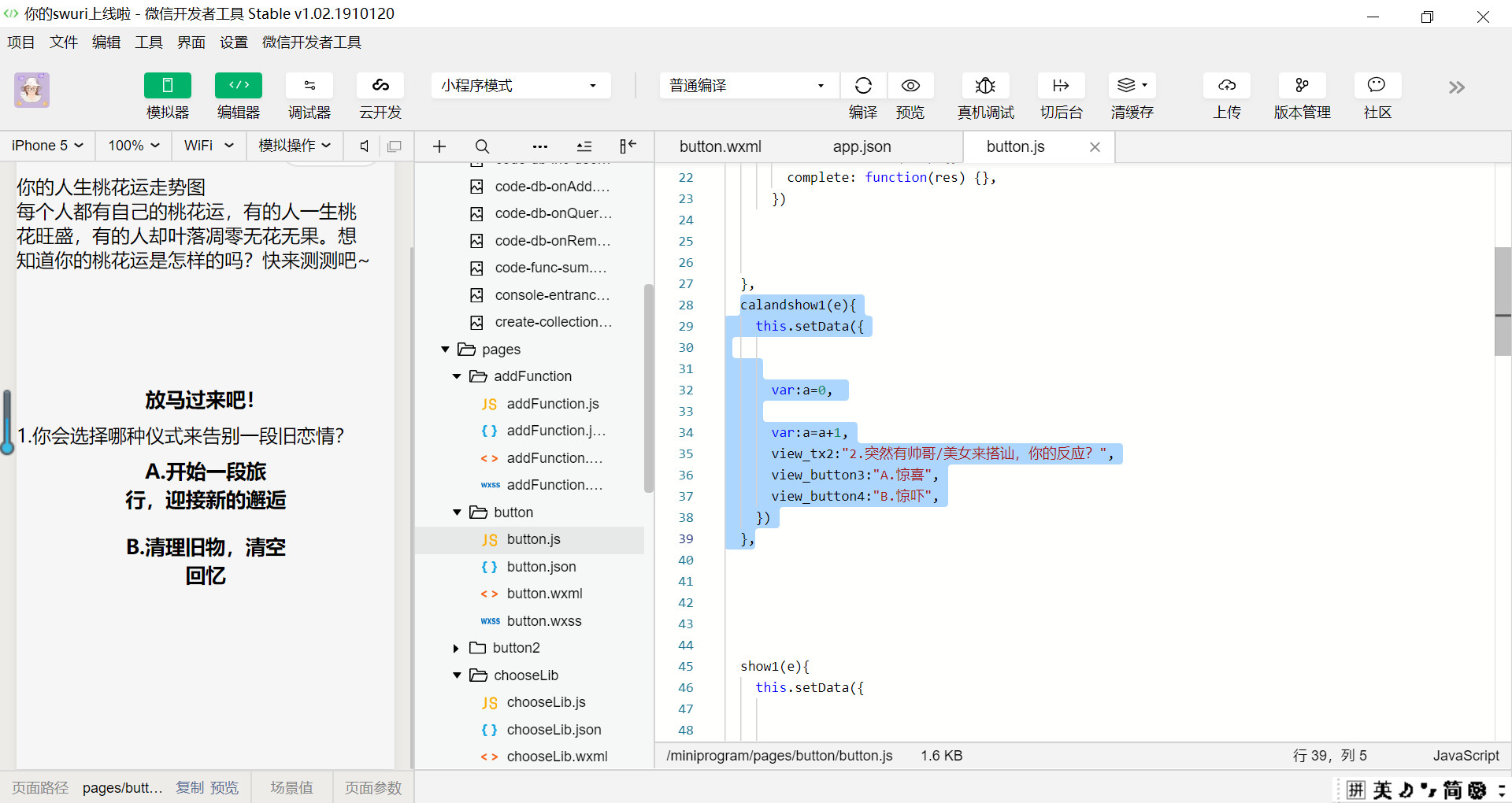Mute simulator sound speaker icon

[x=364, y=146]
